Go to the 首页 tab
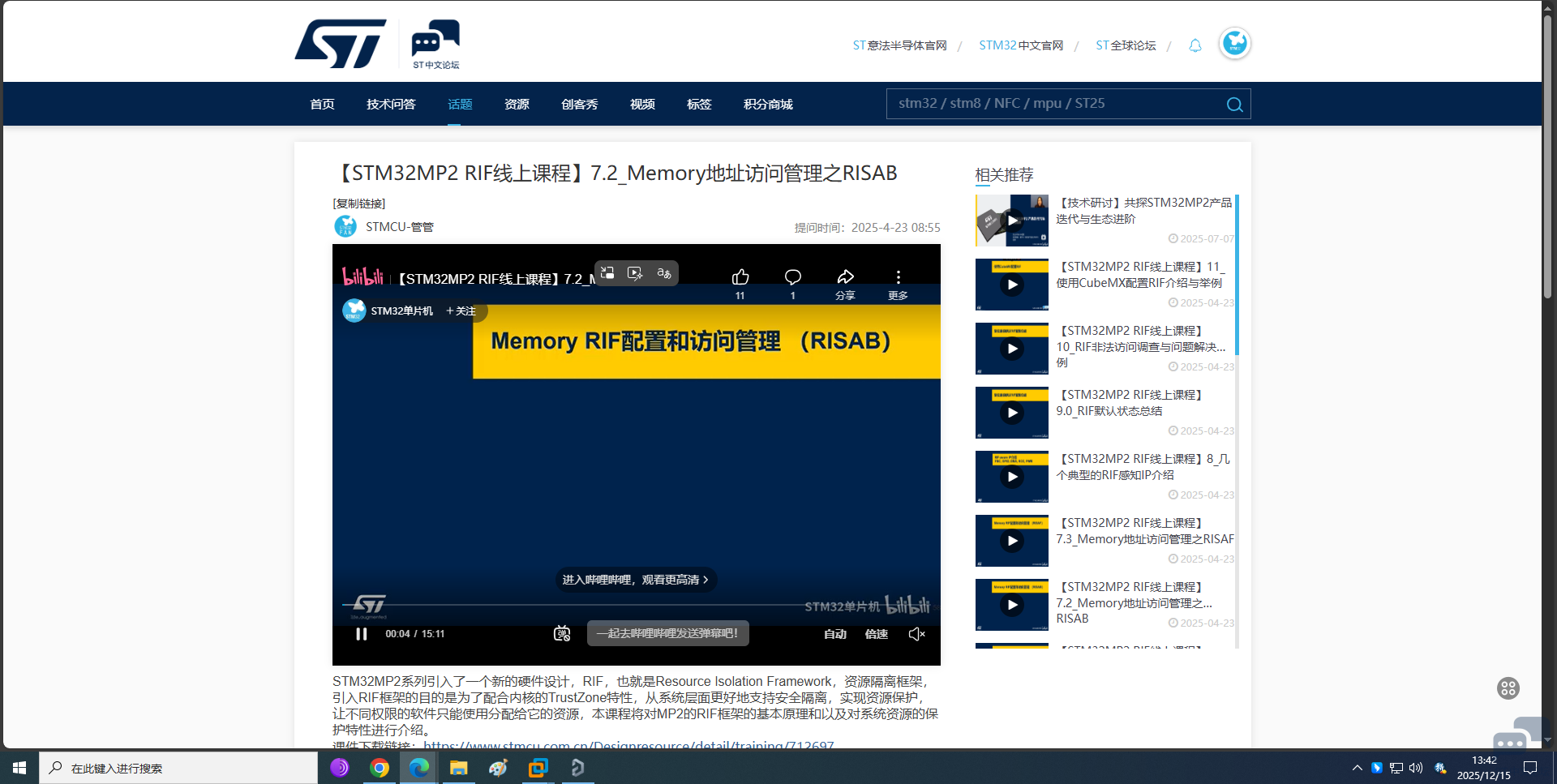 click(322, 104)
